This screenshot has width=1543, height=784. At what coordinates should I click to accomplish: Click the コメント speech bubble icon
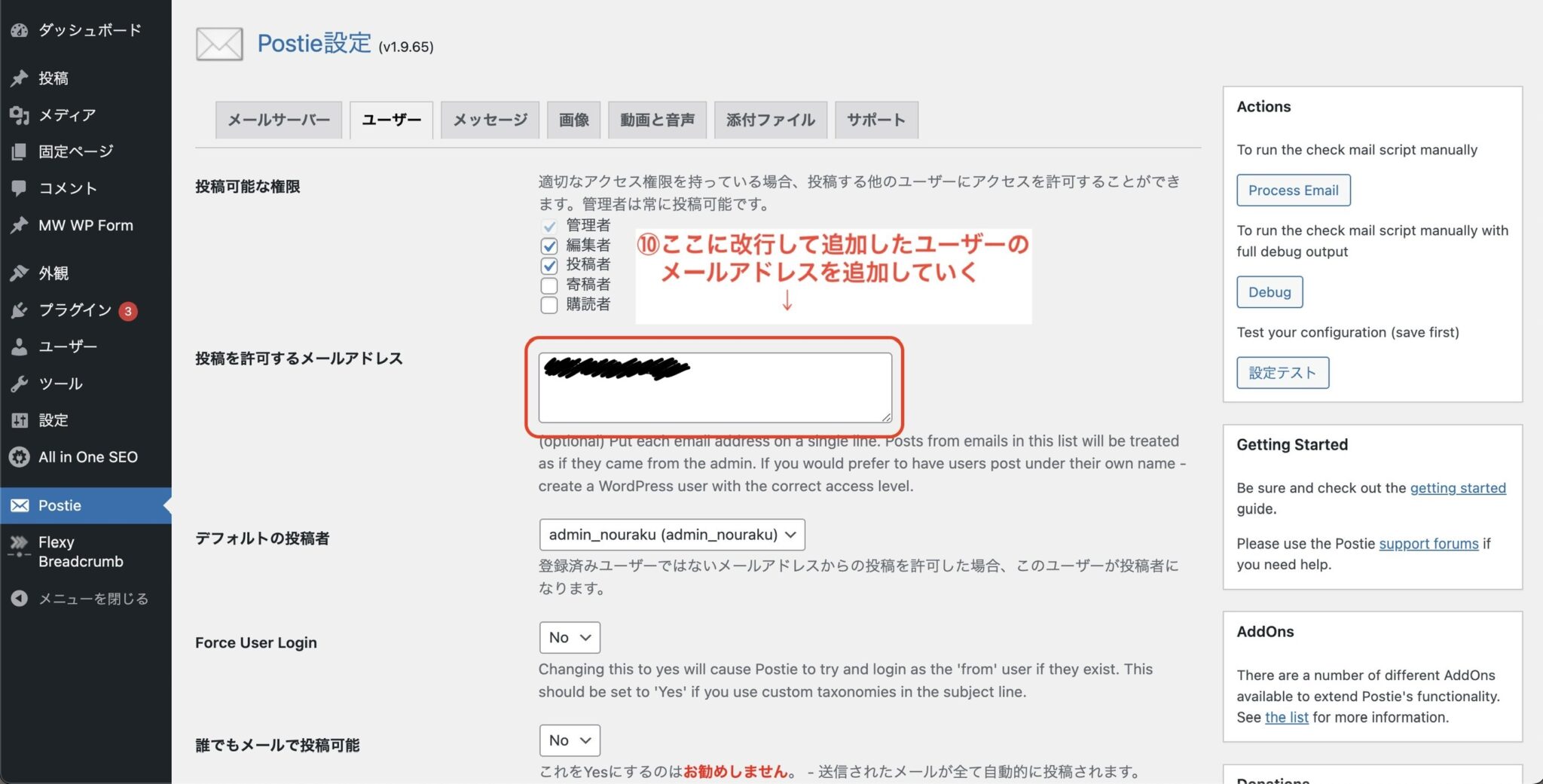(19, 188)
